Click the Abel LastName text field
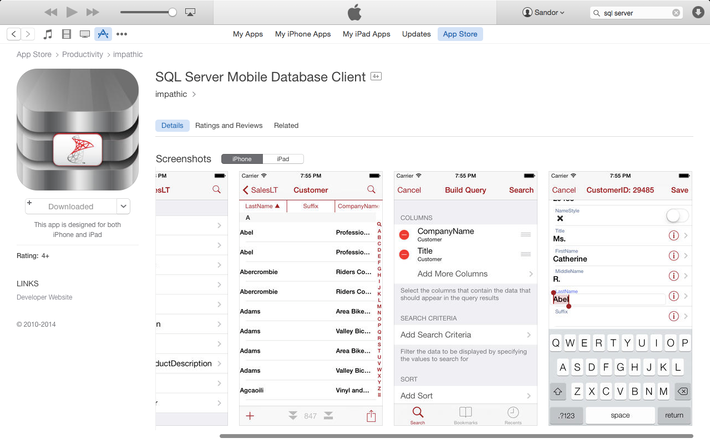710x443 pixels. click(x=609, y=299)
